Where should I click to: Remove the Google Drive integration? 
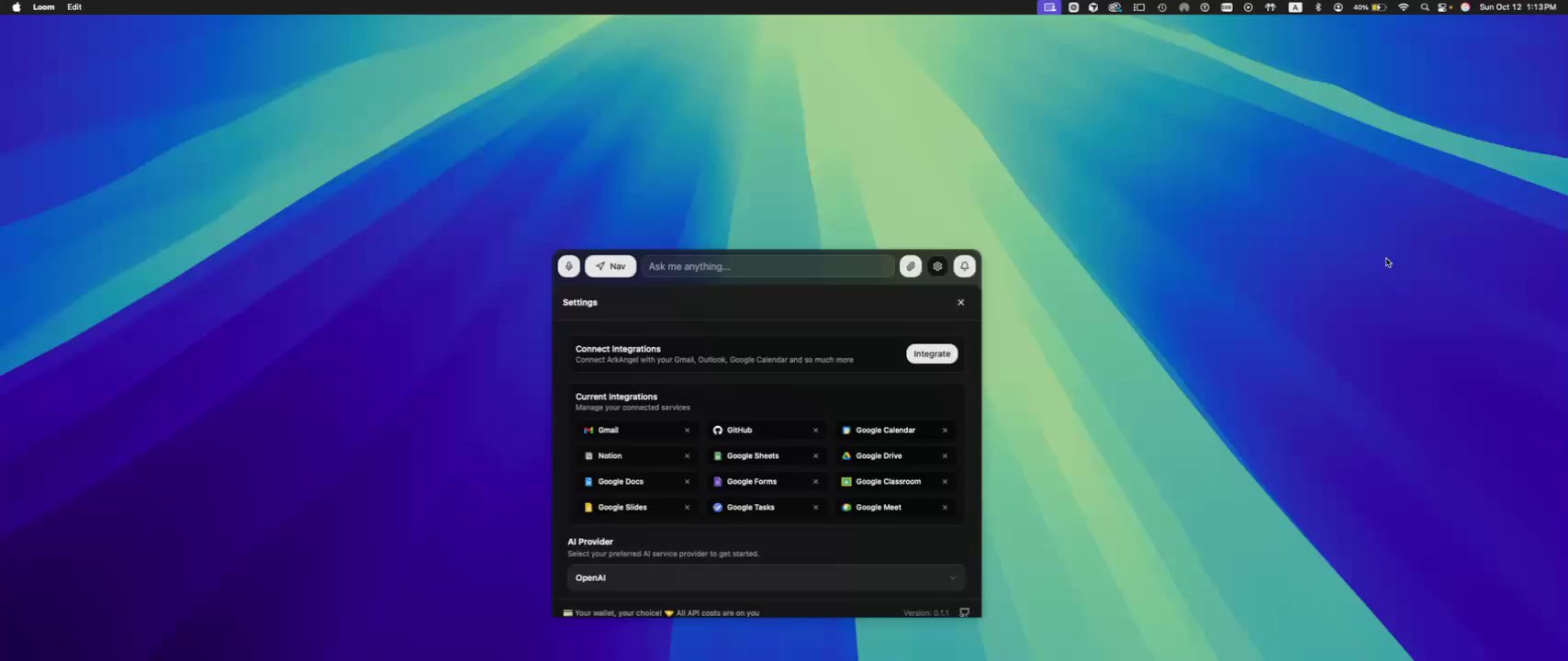click(945, 455)
